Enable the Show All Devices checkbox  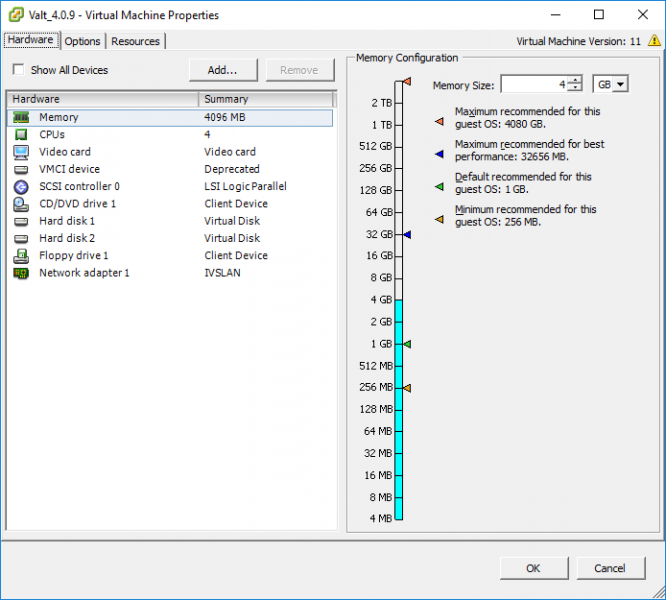18,69
